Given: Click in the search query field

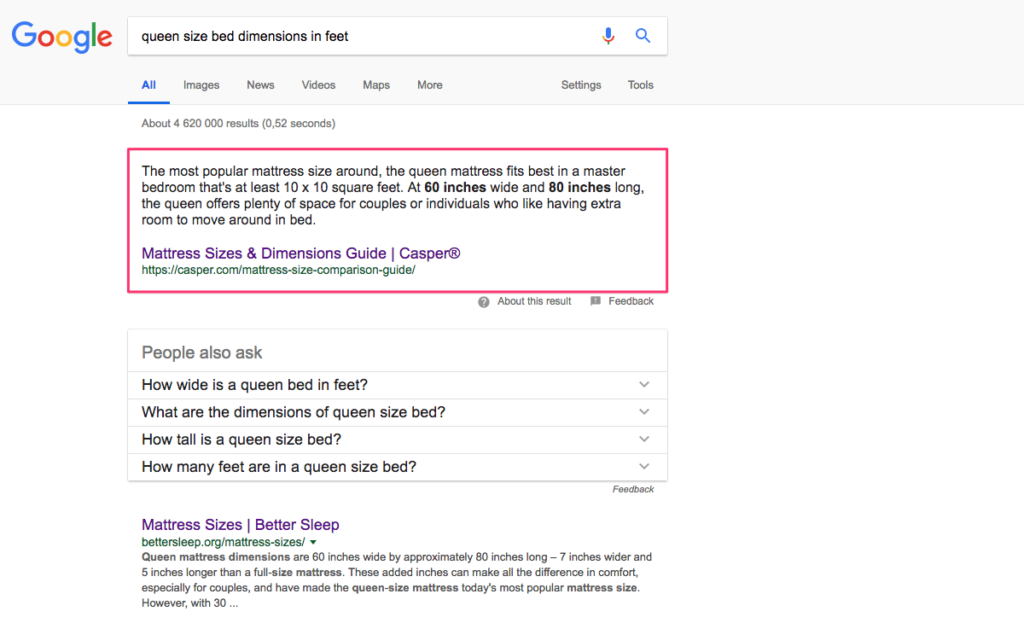Looking at the screenshot, I should (360, 36).
